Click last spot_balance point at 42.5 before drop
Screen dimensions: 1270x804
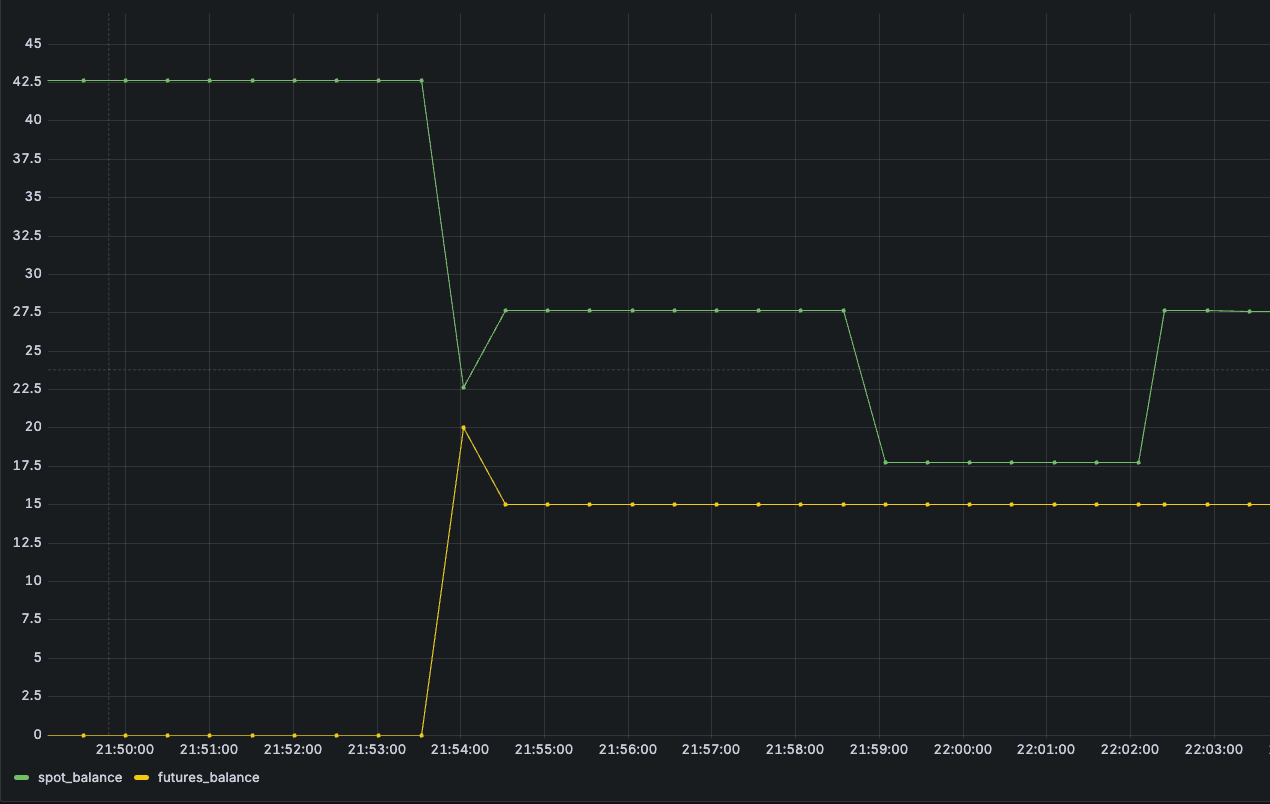421,80
